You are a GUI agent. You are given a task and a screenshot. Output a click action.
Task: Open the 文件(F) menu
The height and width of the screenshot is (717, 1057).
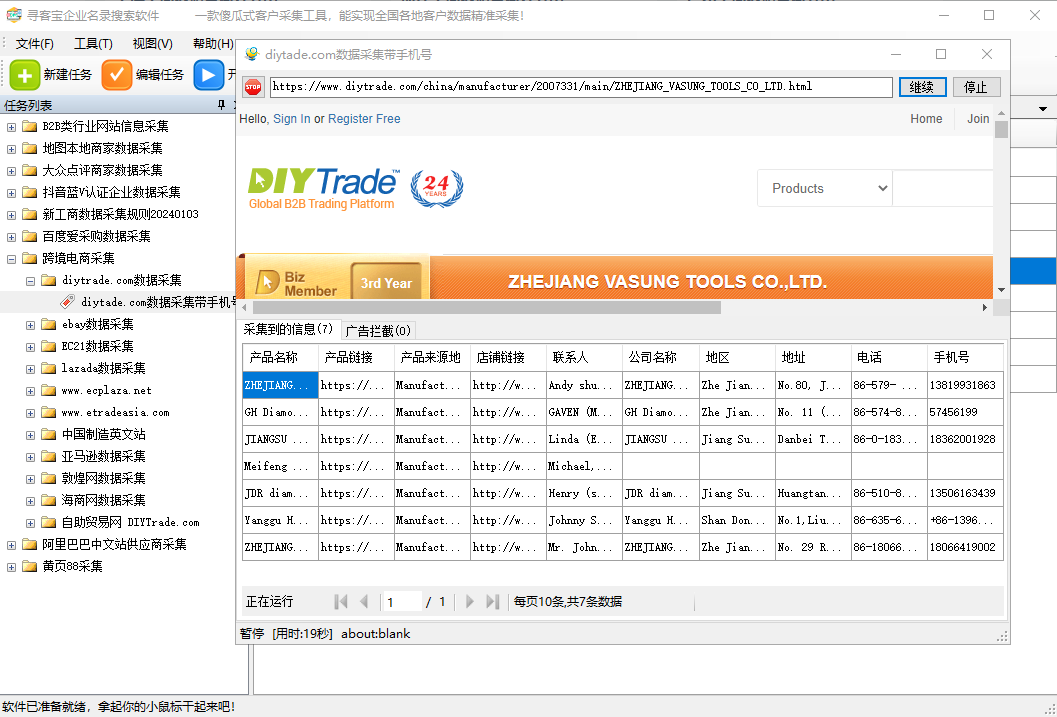(34, 44)
